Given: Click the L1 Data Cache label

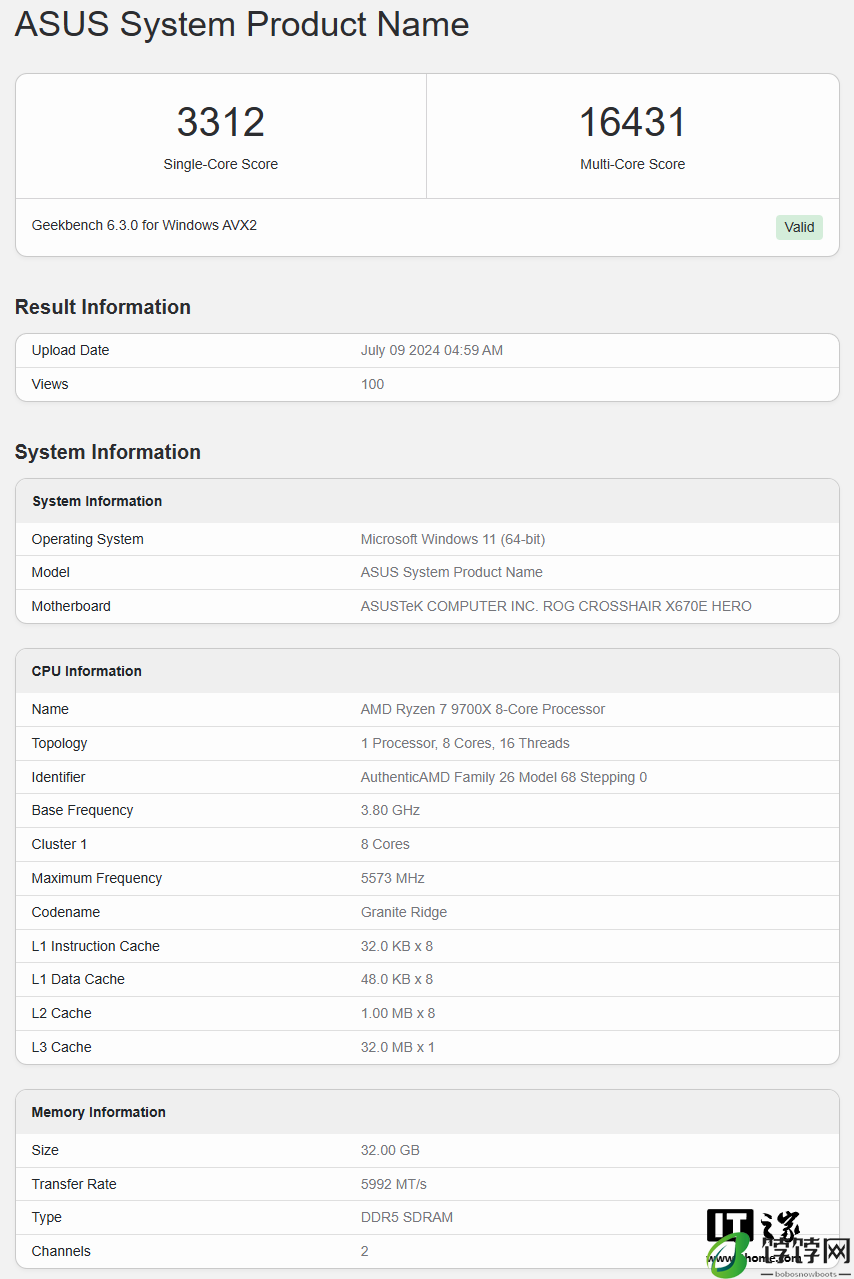Looking at the screenshot, I should tap(78, 979).
